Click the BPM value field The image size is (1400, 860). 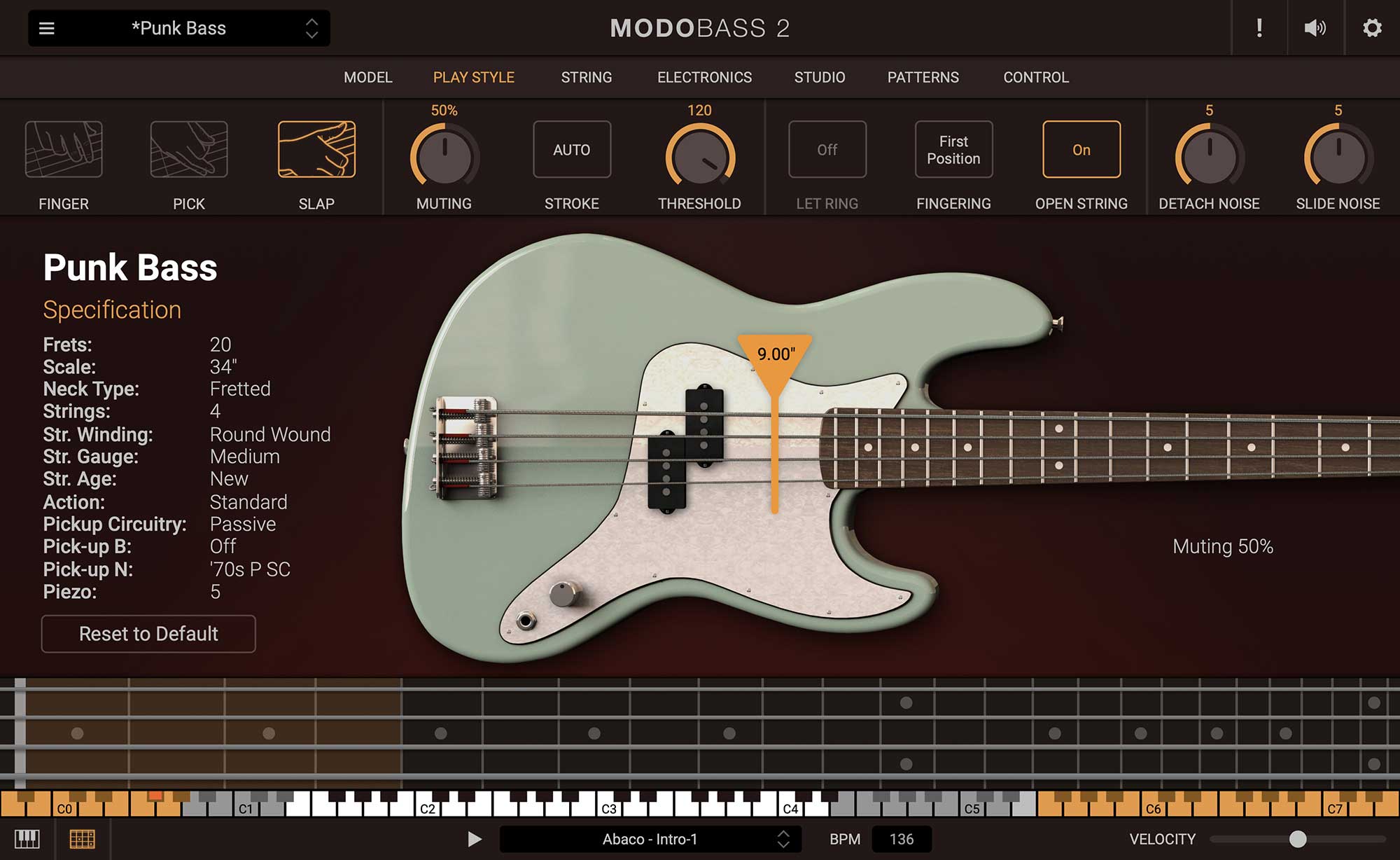point(902,838)
